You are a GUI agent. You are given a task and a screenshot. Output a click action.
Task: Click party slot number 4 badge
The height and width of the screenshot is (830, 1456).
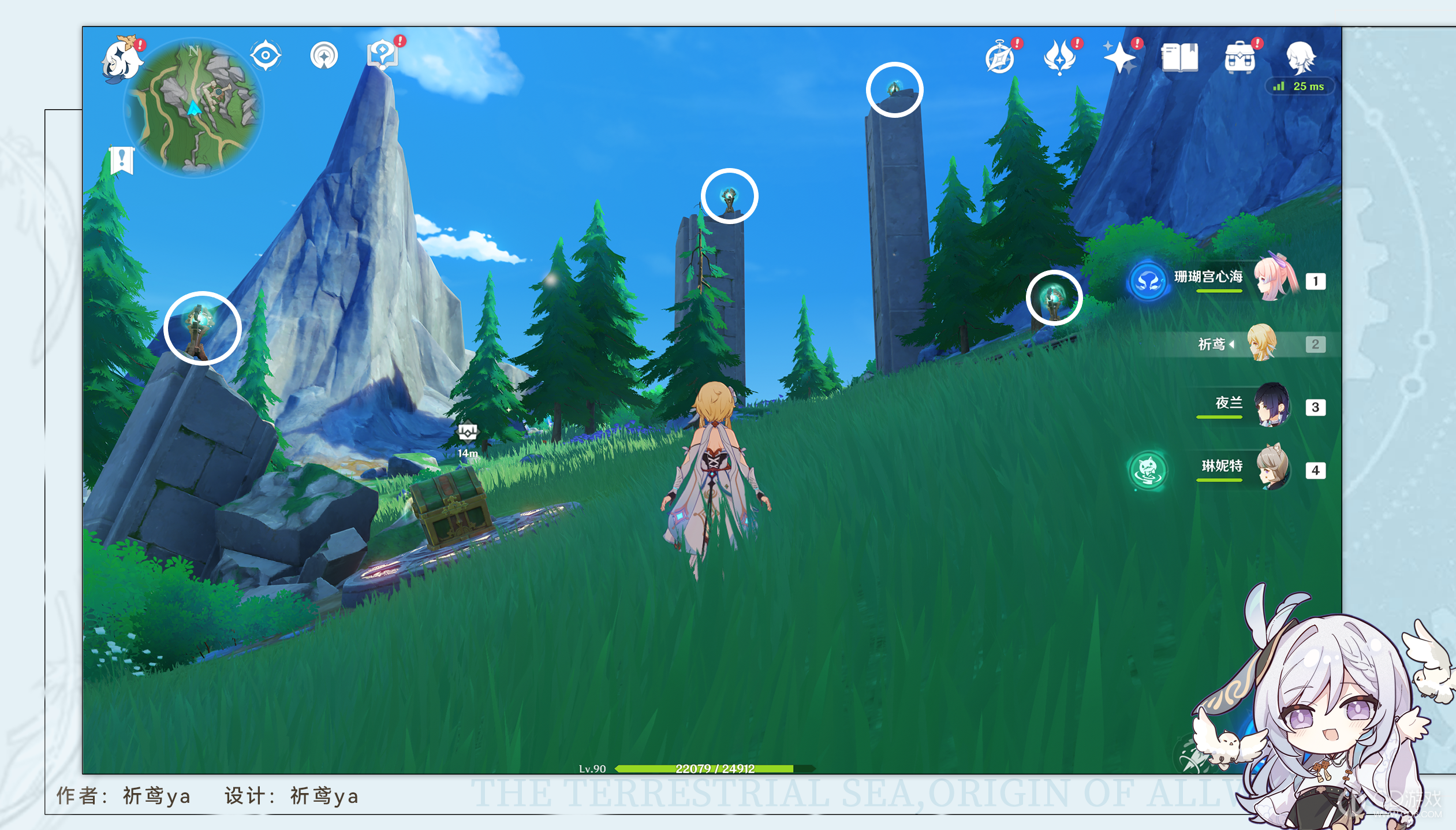pos(1316,470)
